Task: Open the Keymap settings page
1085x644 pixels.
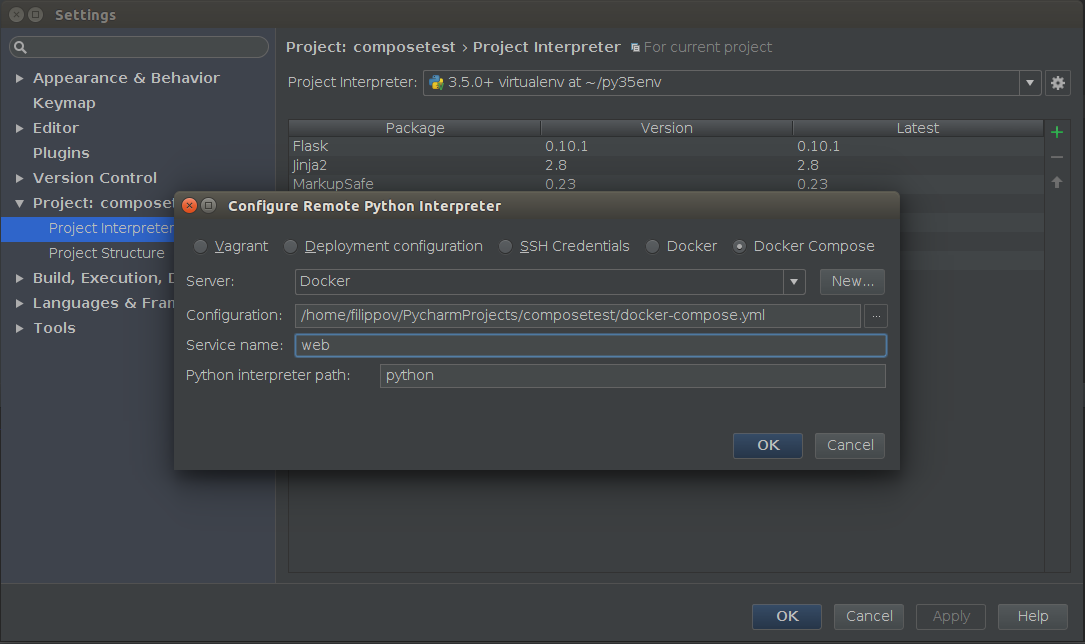Action: point(64,103)
